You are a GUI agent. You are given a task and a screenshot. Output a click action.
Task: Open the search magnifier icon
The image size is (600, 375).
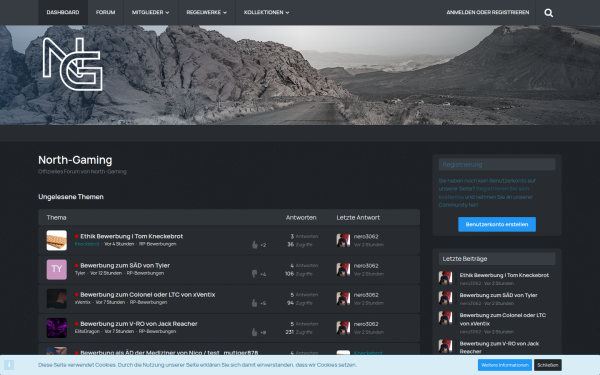[x=548, y=13]
